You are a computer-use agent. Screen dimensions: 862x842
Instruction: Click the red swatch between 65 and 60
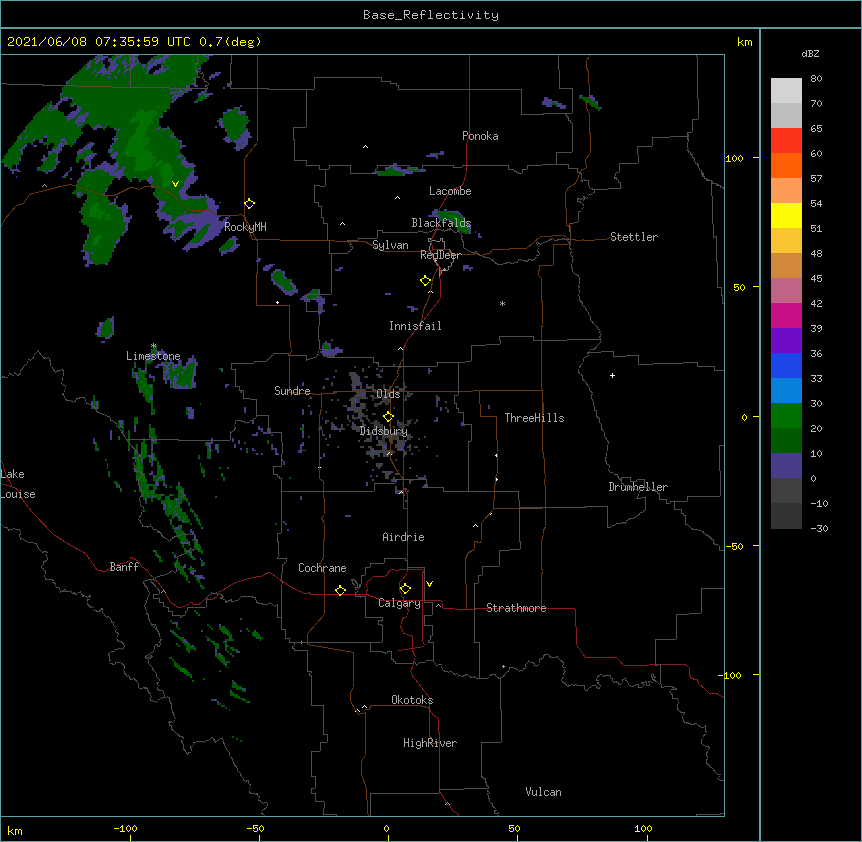786,141
